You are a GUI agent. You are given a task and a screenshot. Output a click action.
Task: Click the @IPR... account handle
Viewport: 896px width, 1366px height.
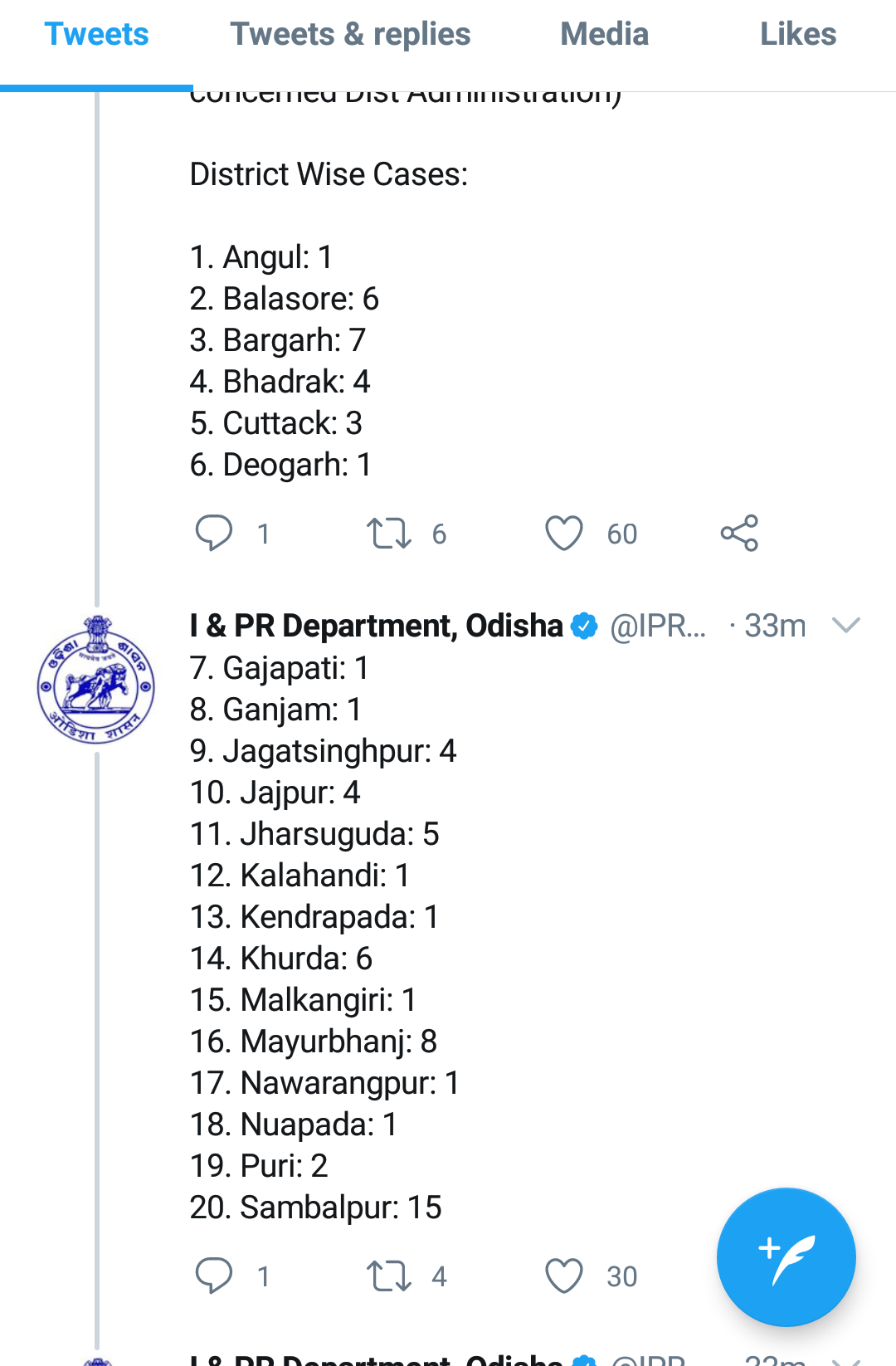tap(658, 626)
